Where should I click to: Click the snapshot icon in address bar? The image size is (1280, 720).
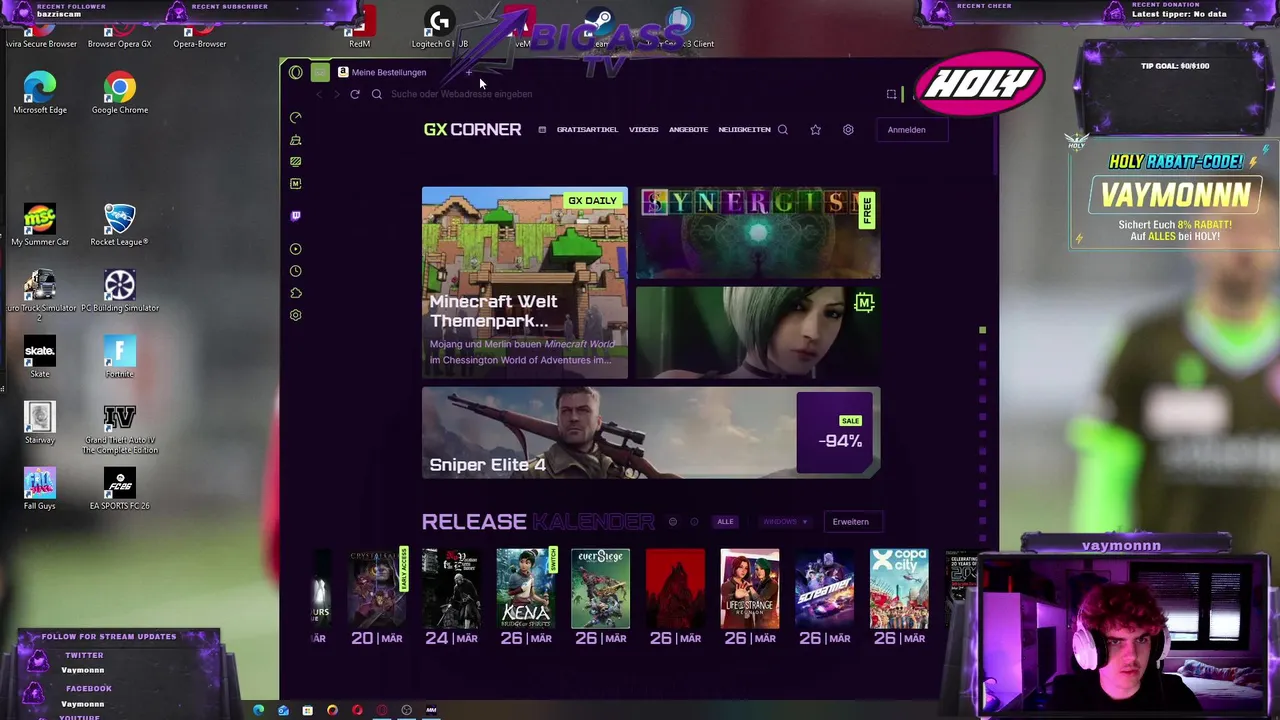pos(891,94)
